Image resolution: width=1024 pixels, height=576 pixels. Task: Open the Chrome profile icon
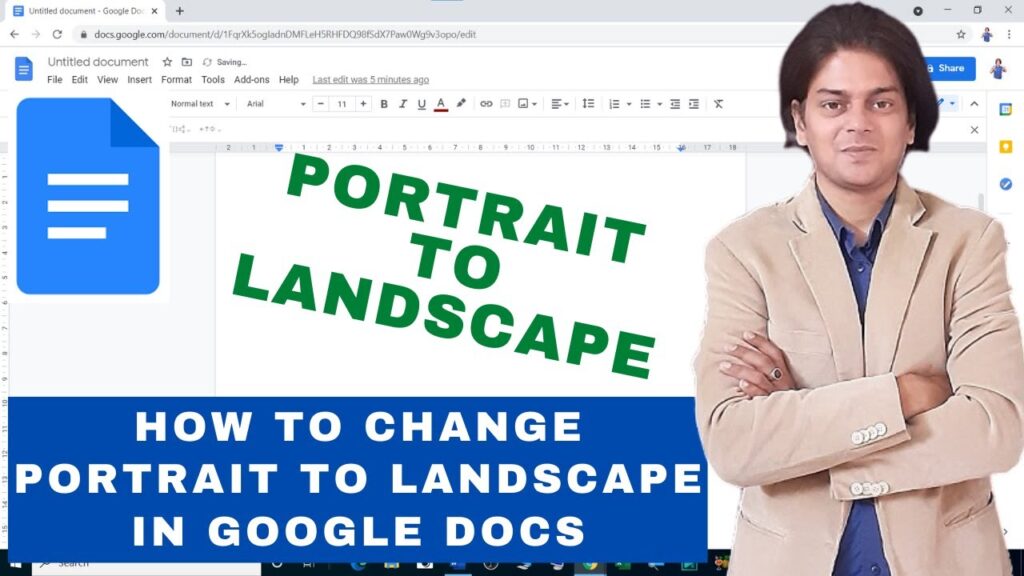pyautogui.click(x=987, y=35)
